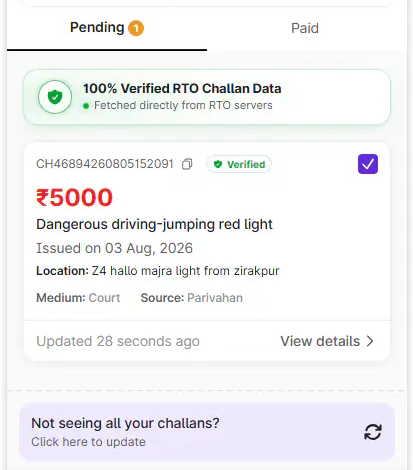The width and height of the screenshot is (413, 470).
Task: Click the green shield verified RTO icon
Action: [55, 97]
